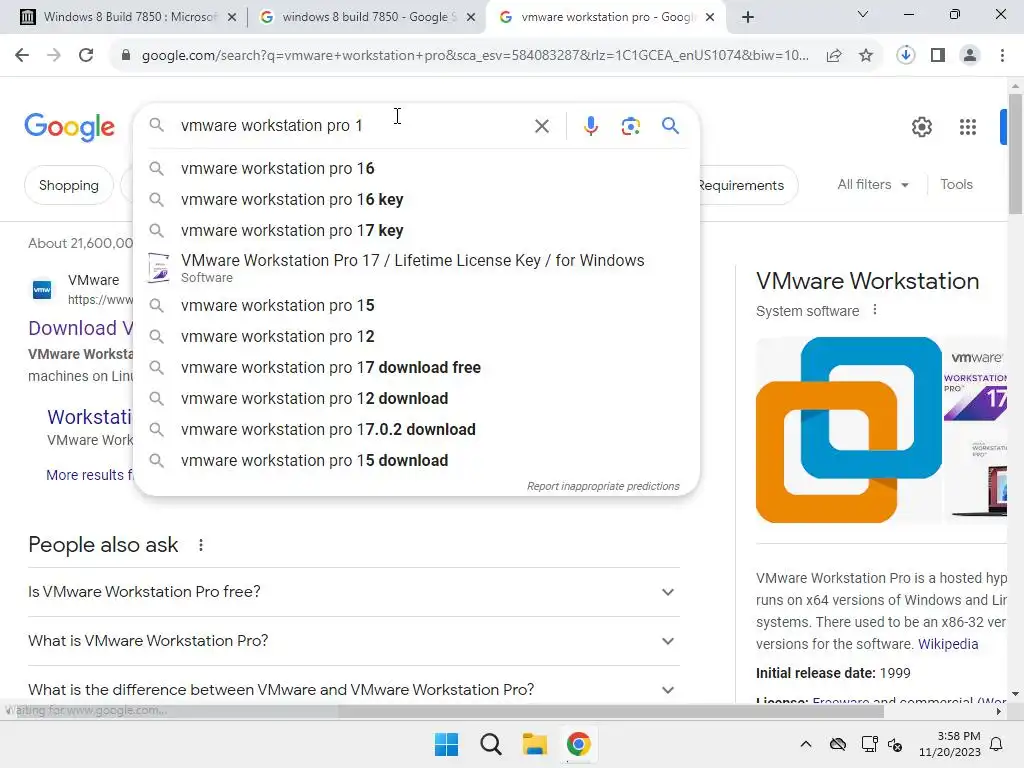
Task: Open the OneDrive cloud tray icon
Action: tap(838, 744)
